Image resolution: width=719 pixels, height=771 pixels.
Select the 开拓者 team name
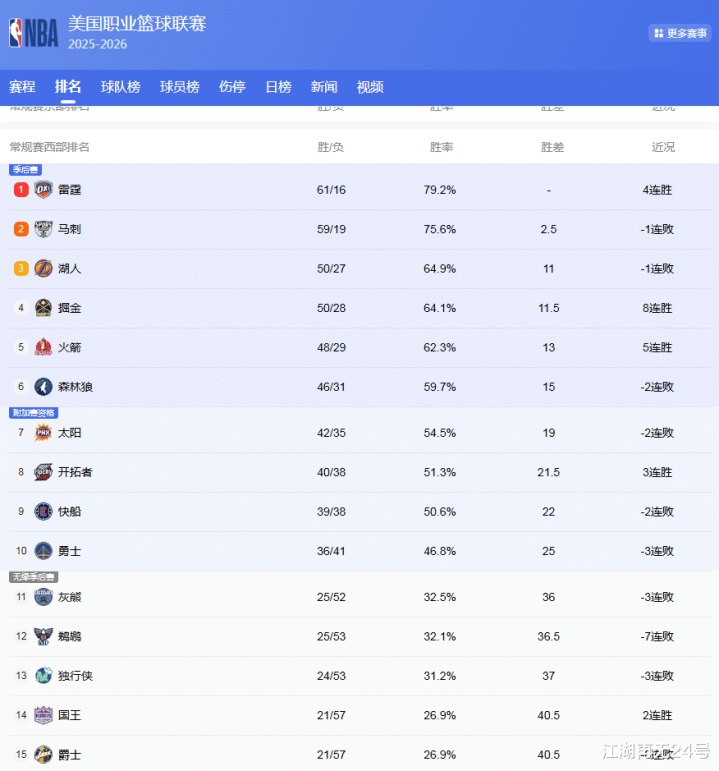pos(75,472)
